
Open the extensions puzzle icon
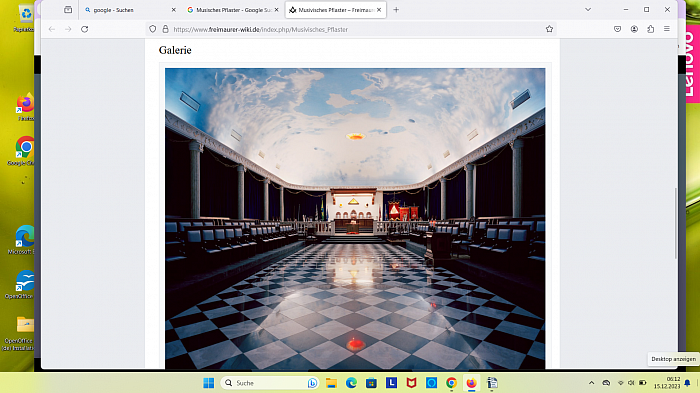[x=650, y=29]
